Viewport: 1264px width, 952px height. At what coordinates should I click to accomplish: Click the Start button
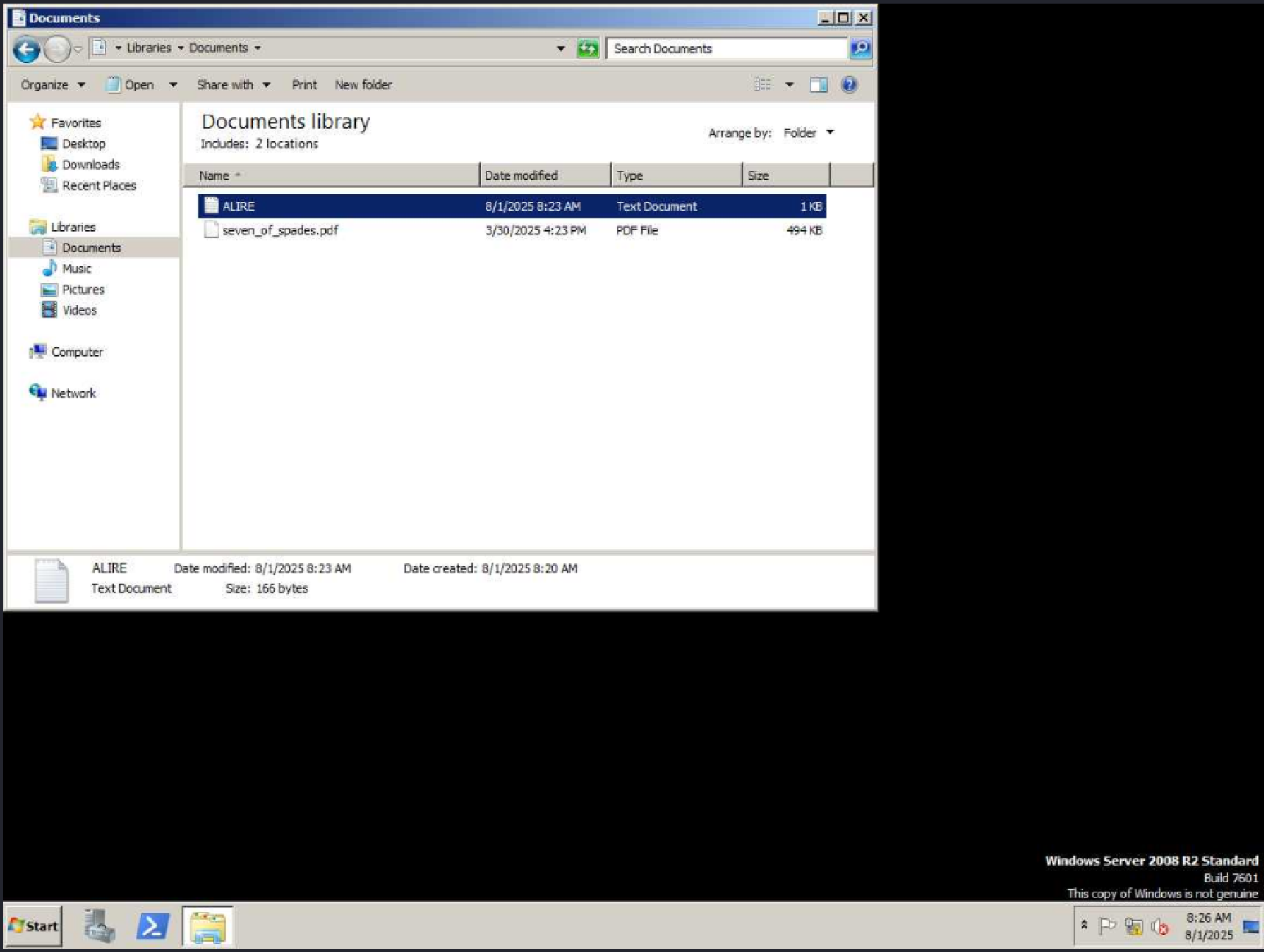click(x=34, y=926)
